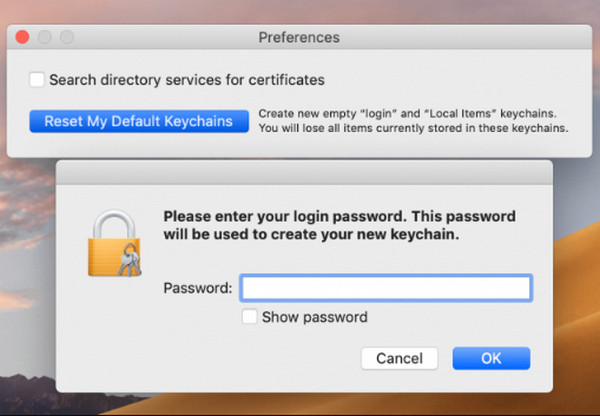Click the "Password:" field label
This screenshot has width=600, height=416.
(198, 288)
